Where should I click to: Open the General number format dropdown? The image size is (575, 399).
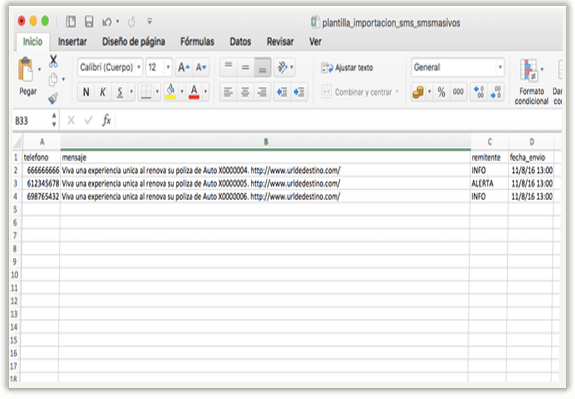[x=500, y=67]
